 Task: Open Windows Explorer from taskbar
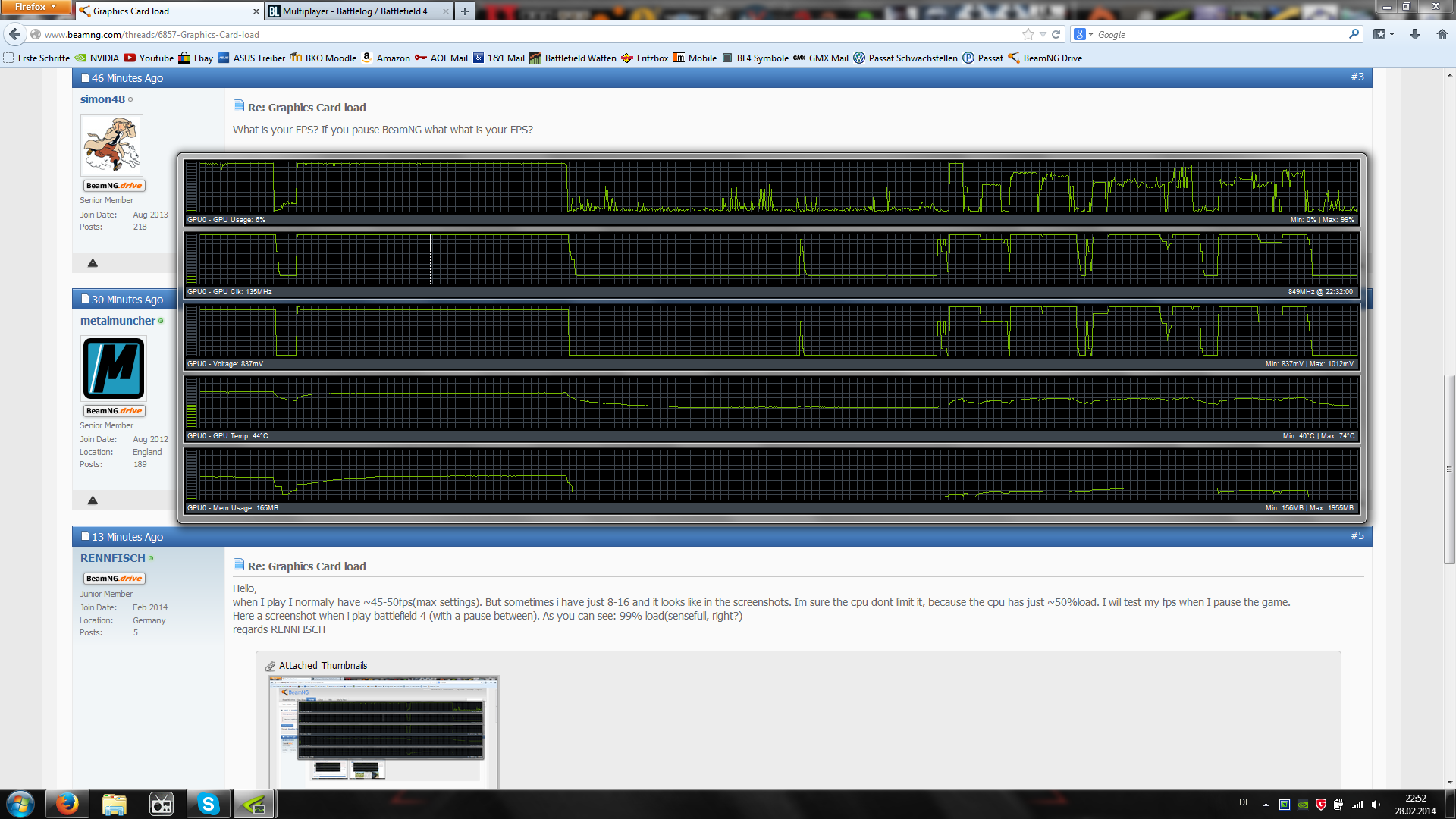coord(114,804)
